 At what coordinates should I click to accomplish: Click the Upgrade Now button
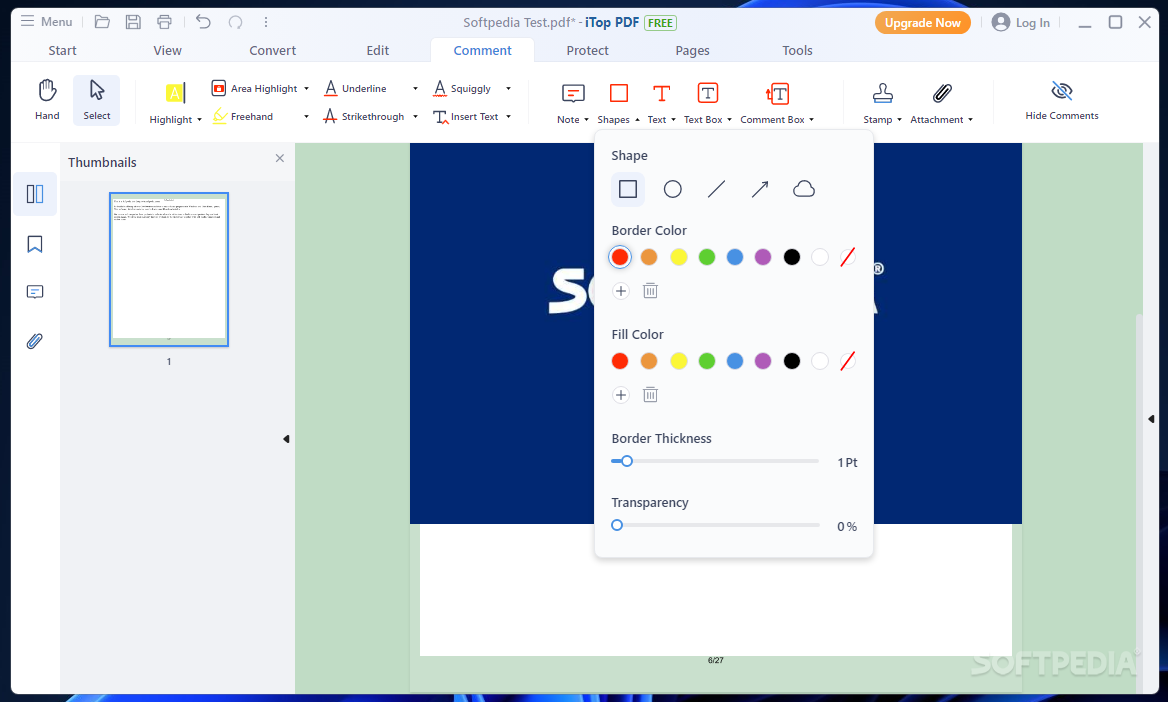[x=922, y=23]
